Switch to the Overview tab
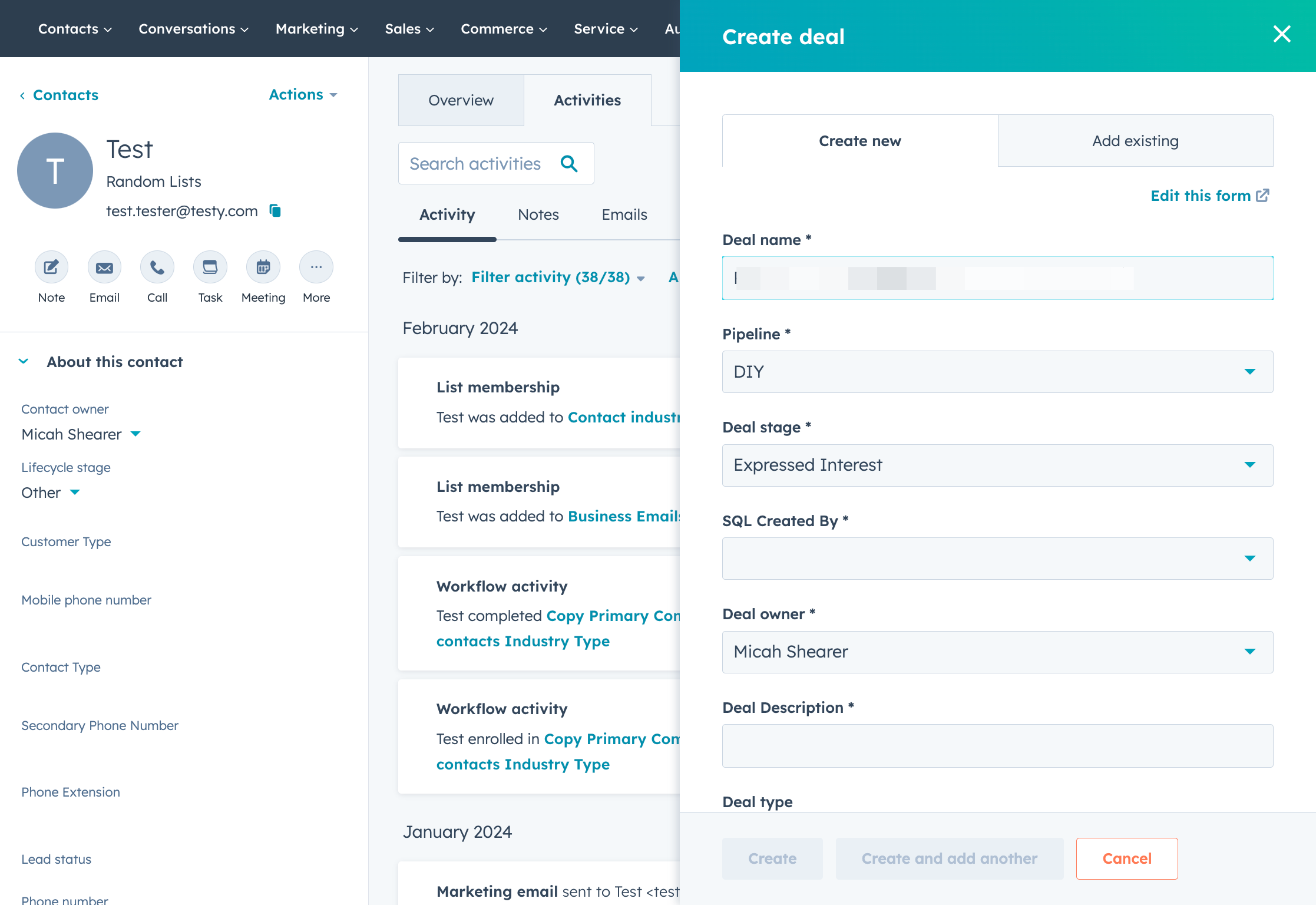This screenshot has width=1316, height=905. click(x=461, y=100)
